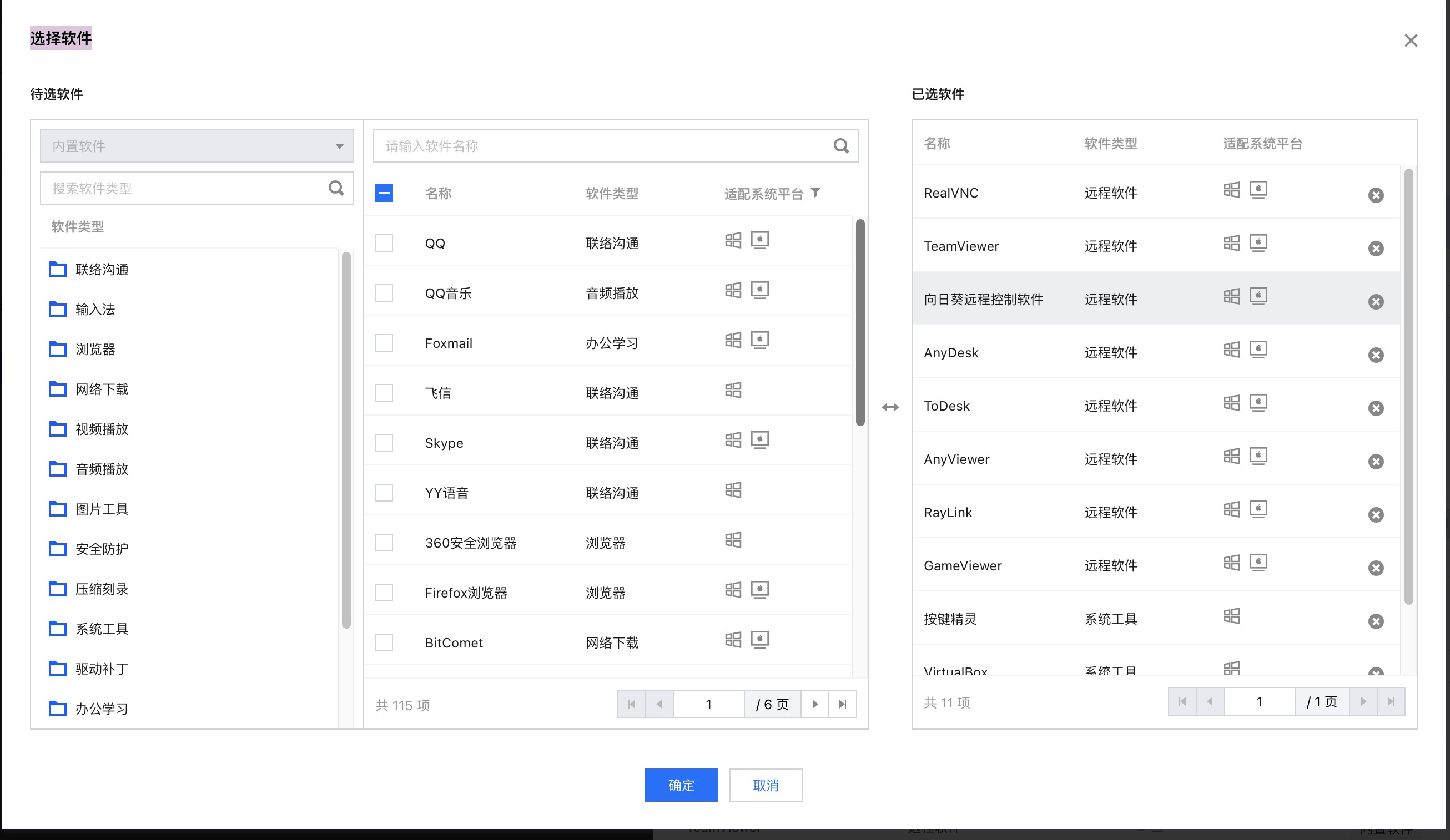Select the 图片工具 software type folder
Screen dimensions: 1450x840
point(89,509)
